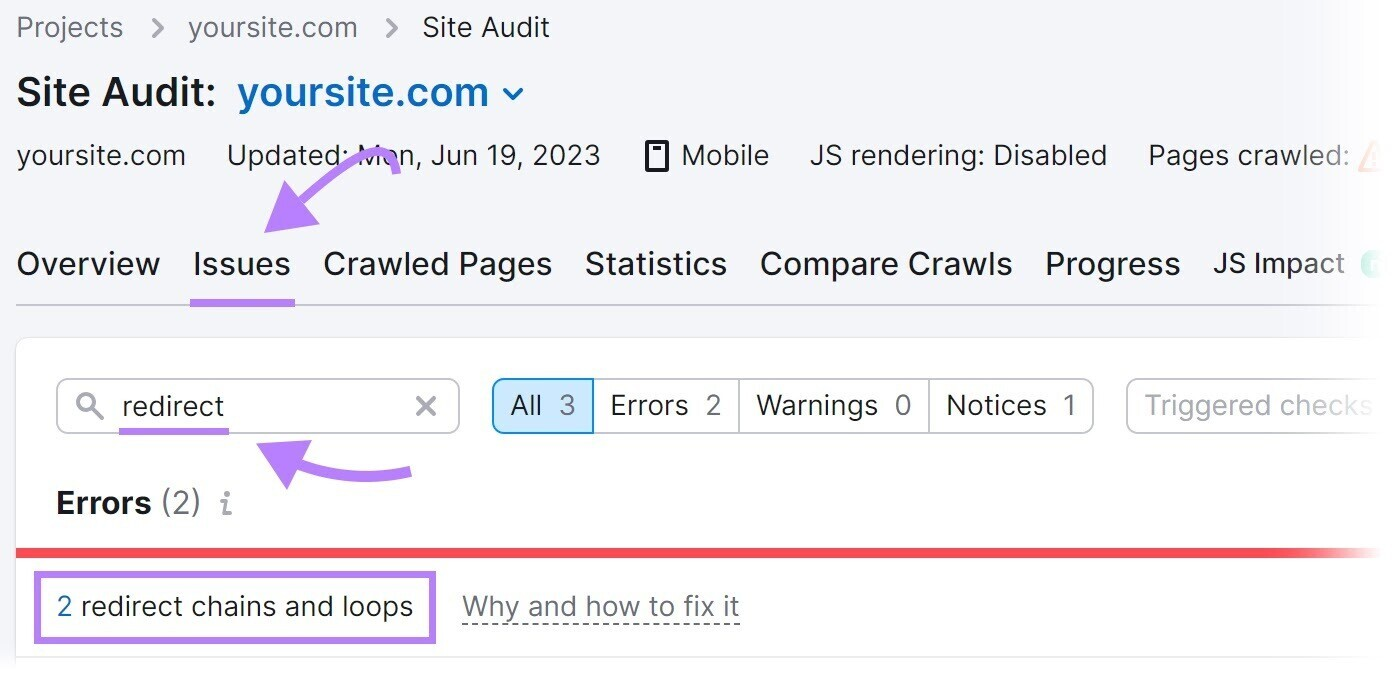View the Compare Crawls tab
Image resolution: width=1393 pixels, height=675 pixels.
(885, 264)
